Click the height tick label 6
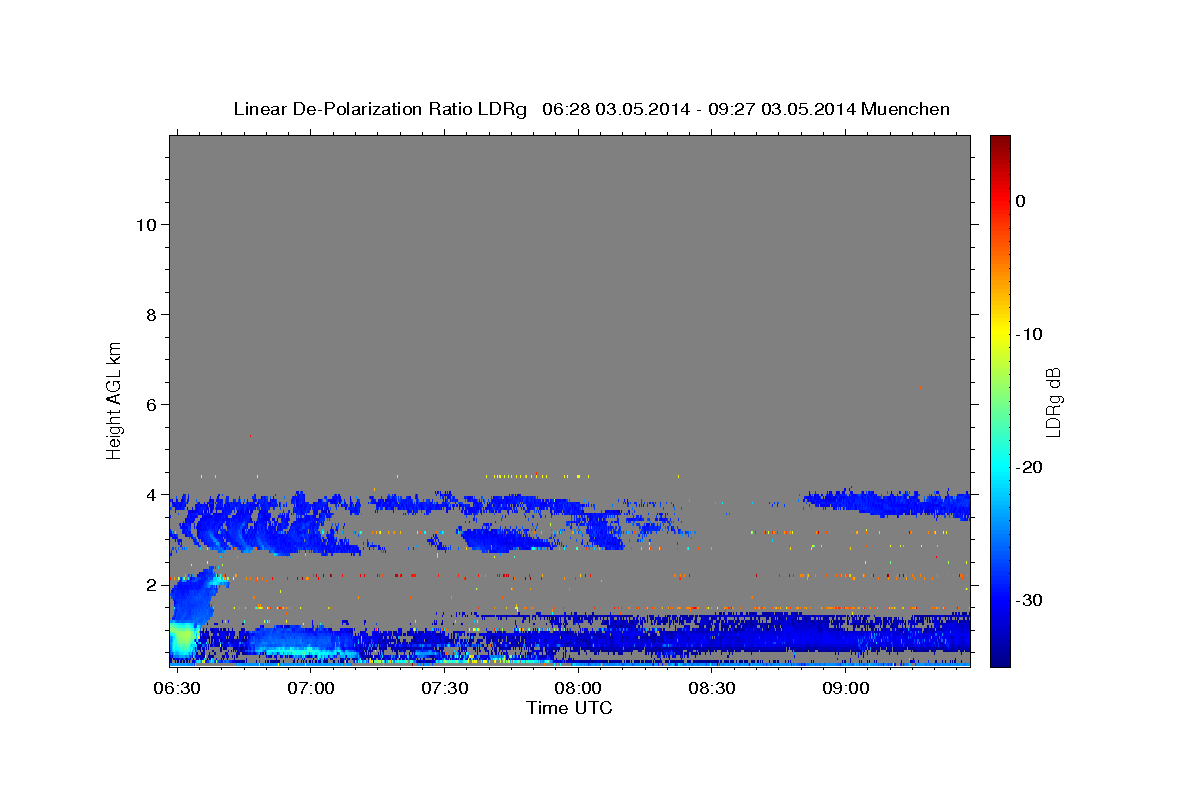The image size is (1200, 800). (x=152, y=405)
